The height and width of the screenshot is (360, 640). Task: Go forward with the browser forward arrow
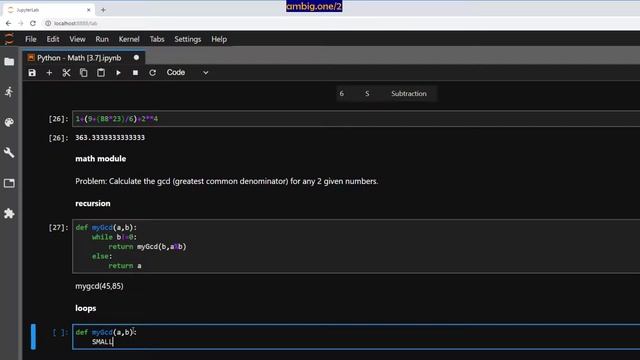pyautogui.click(x=21, y=23)
